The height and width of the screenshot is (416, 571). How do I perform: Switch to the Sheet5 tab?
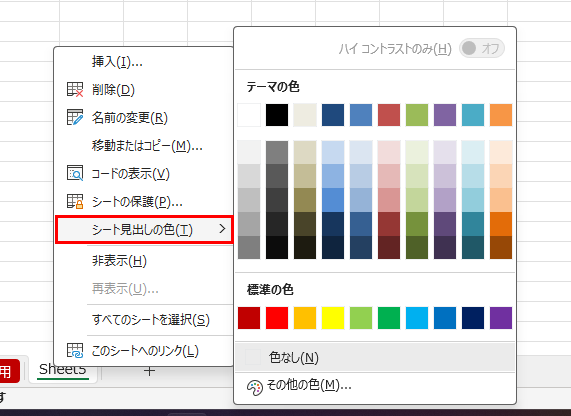pos(63,369)
